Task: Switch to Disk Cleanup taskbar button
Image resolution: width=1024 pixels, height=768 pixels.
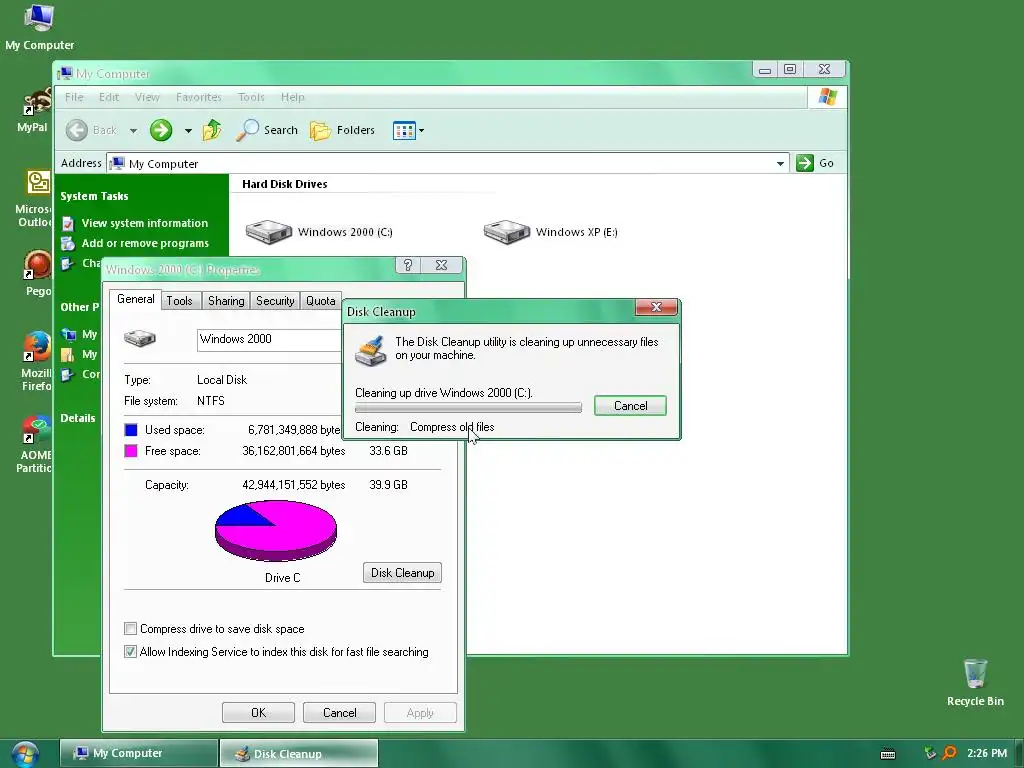Action: click(x=298, y=754)
